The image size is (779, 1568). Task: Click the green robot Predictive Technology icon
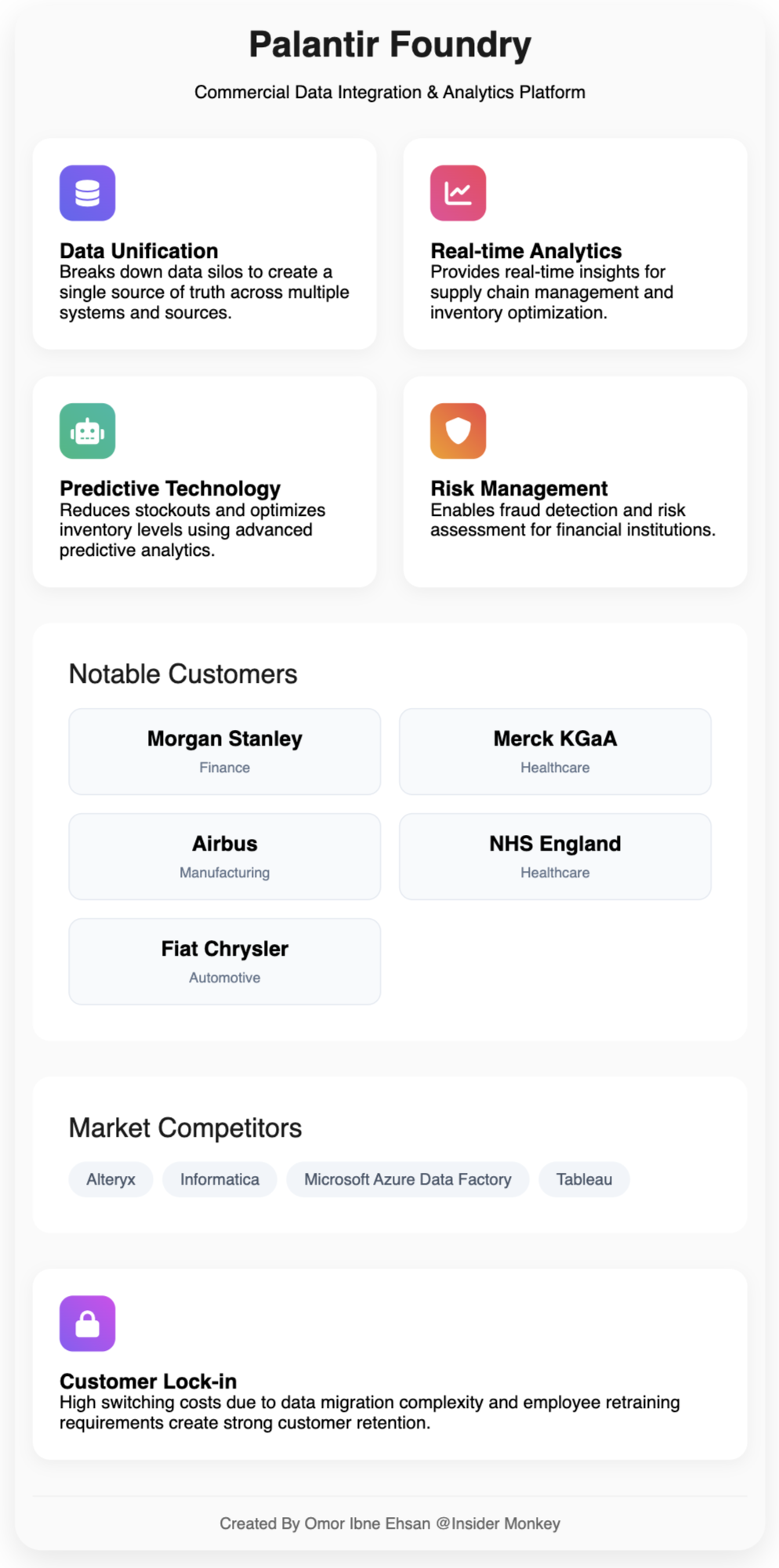(87, 431)
